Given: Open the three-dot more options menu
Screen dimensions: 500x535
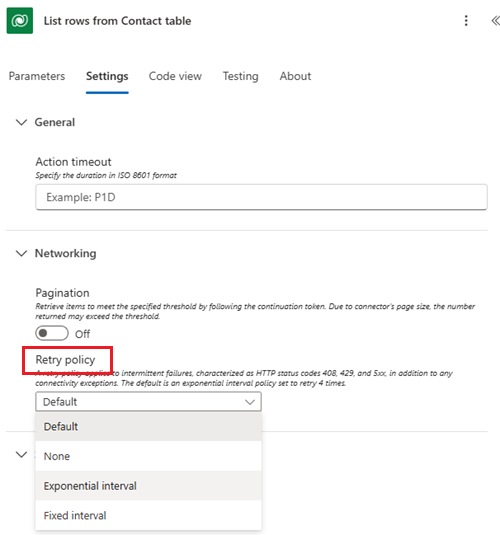Looking at the screenshot, I should [466, 21].
